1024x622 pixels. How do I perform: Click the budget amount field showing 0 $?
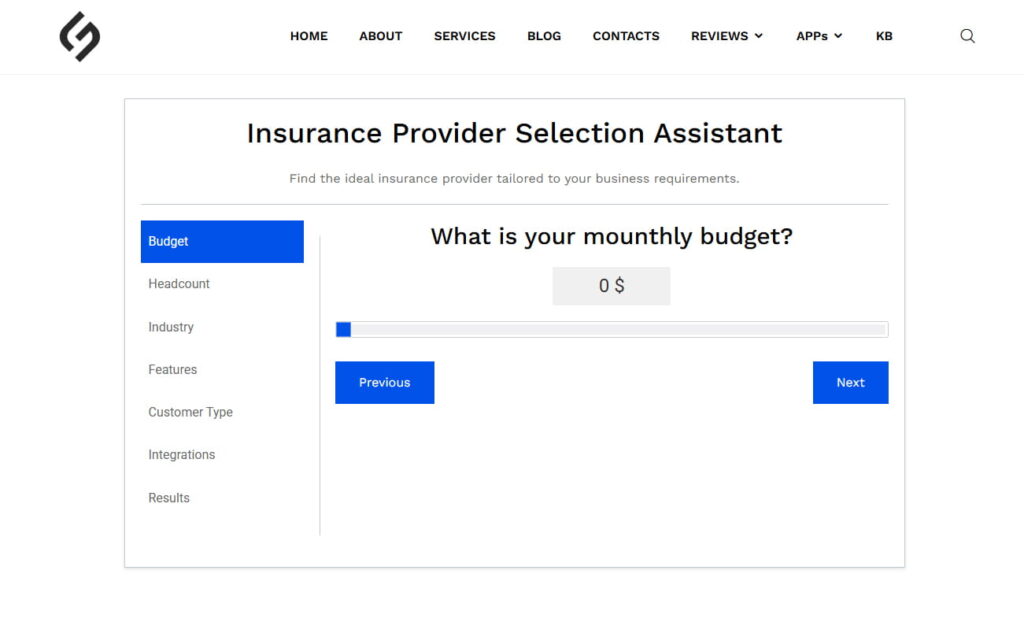pos(611,286)
